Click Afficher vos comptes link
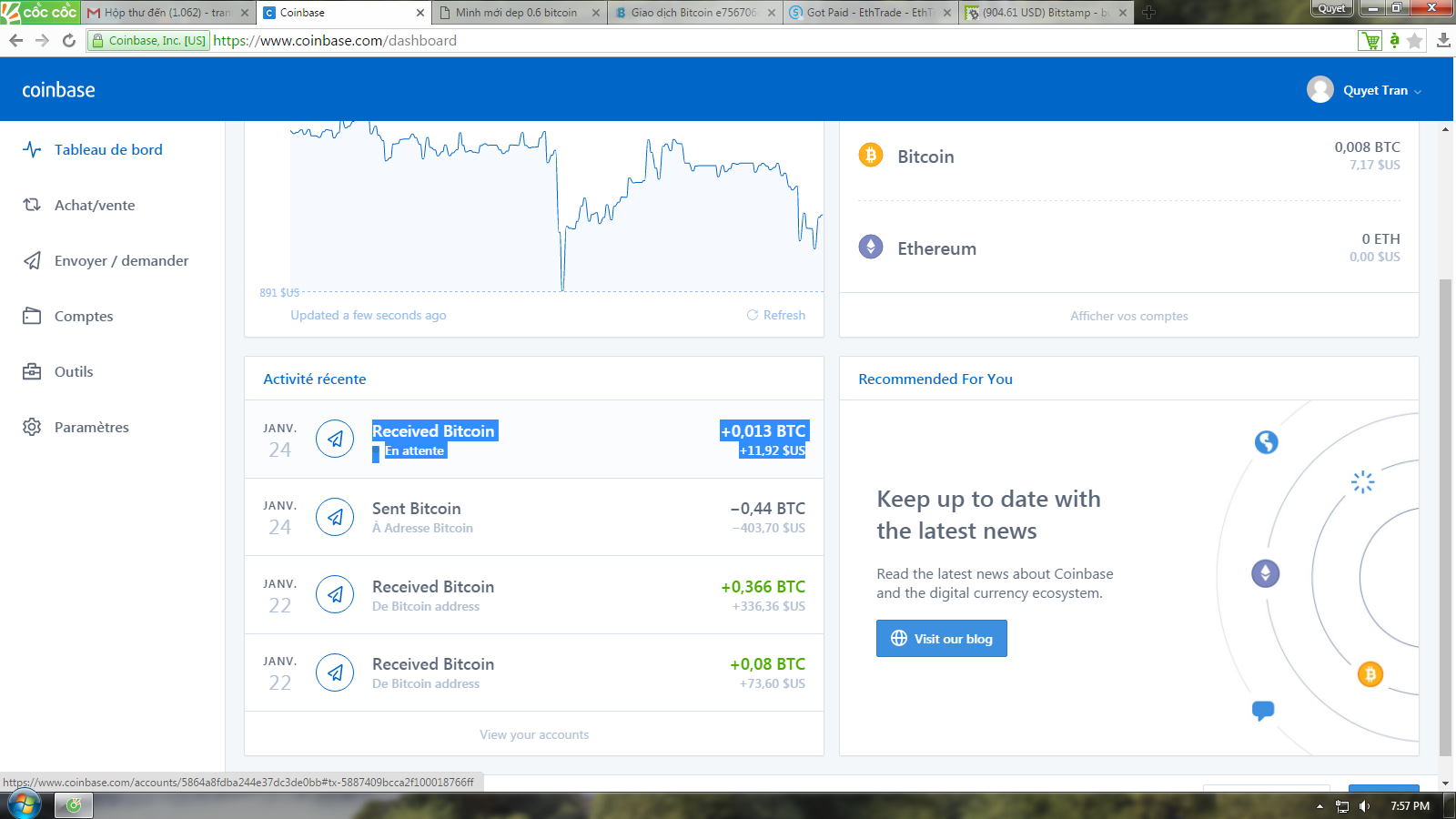The height and width of the screenshot is (819, 1456). point(1129,316)
